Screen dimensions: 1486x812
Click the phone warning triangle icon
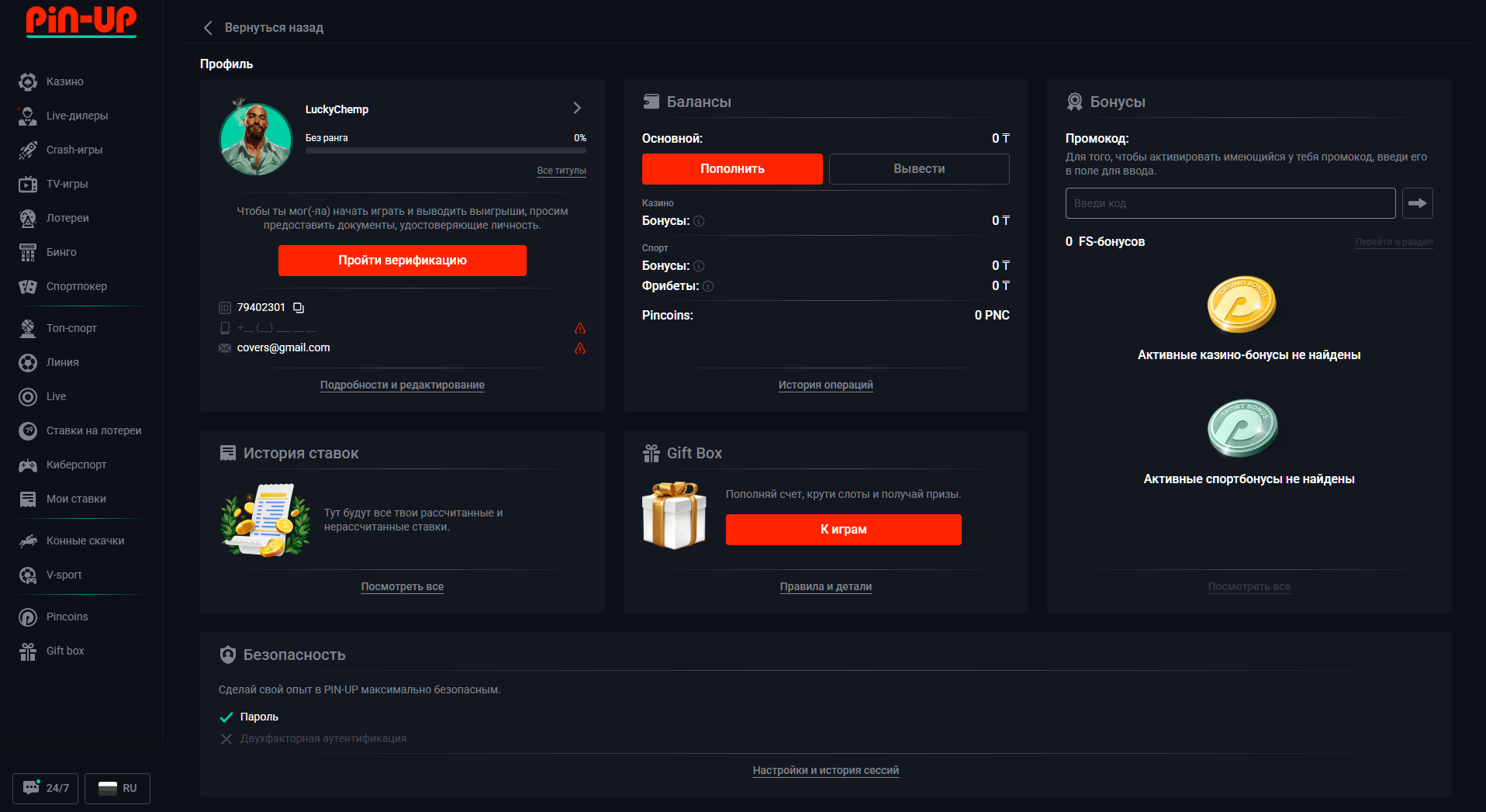579,328
